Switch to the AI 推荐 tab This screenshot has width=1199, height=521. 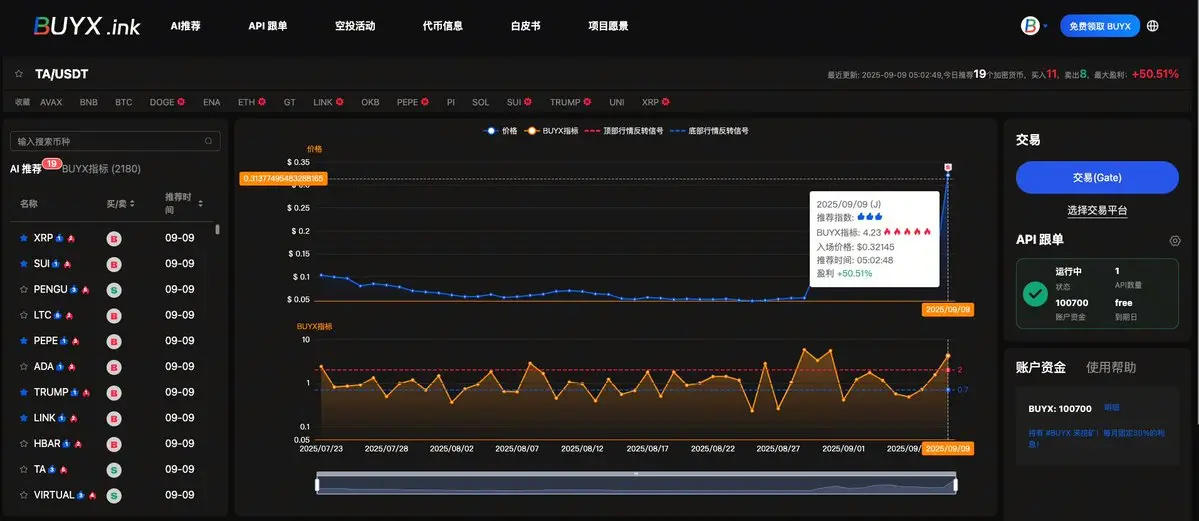[x=26, y=169]
